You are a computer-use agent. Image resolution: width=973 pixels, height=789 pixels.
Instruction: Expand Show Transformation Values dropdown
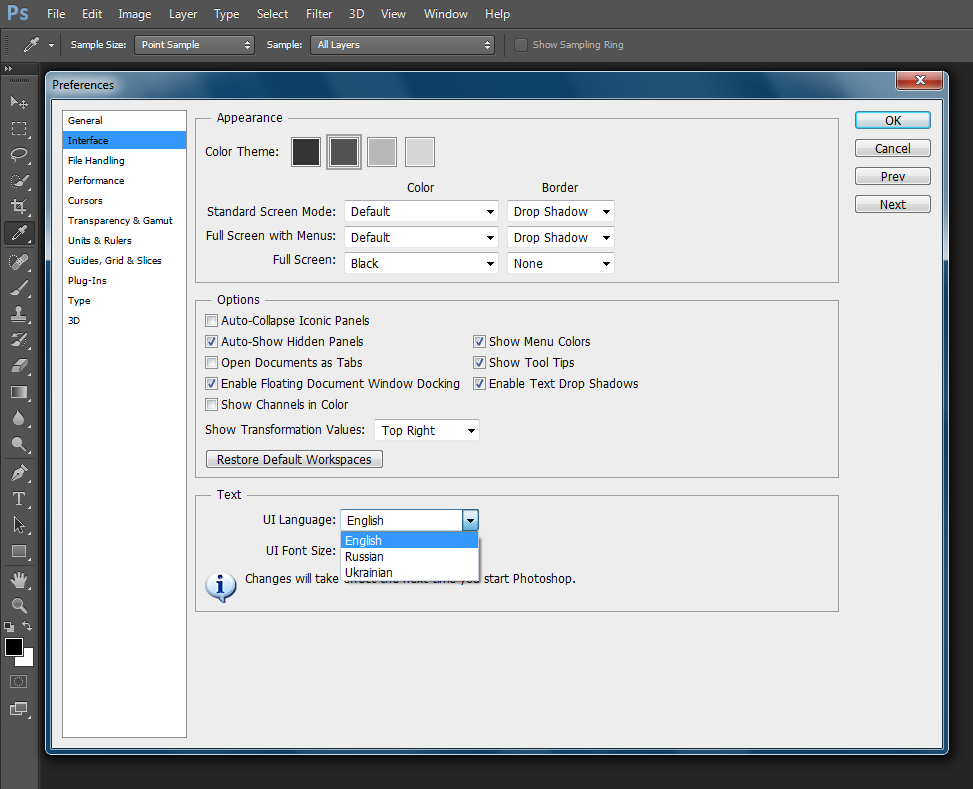coord(427,431)
